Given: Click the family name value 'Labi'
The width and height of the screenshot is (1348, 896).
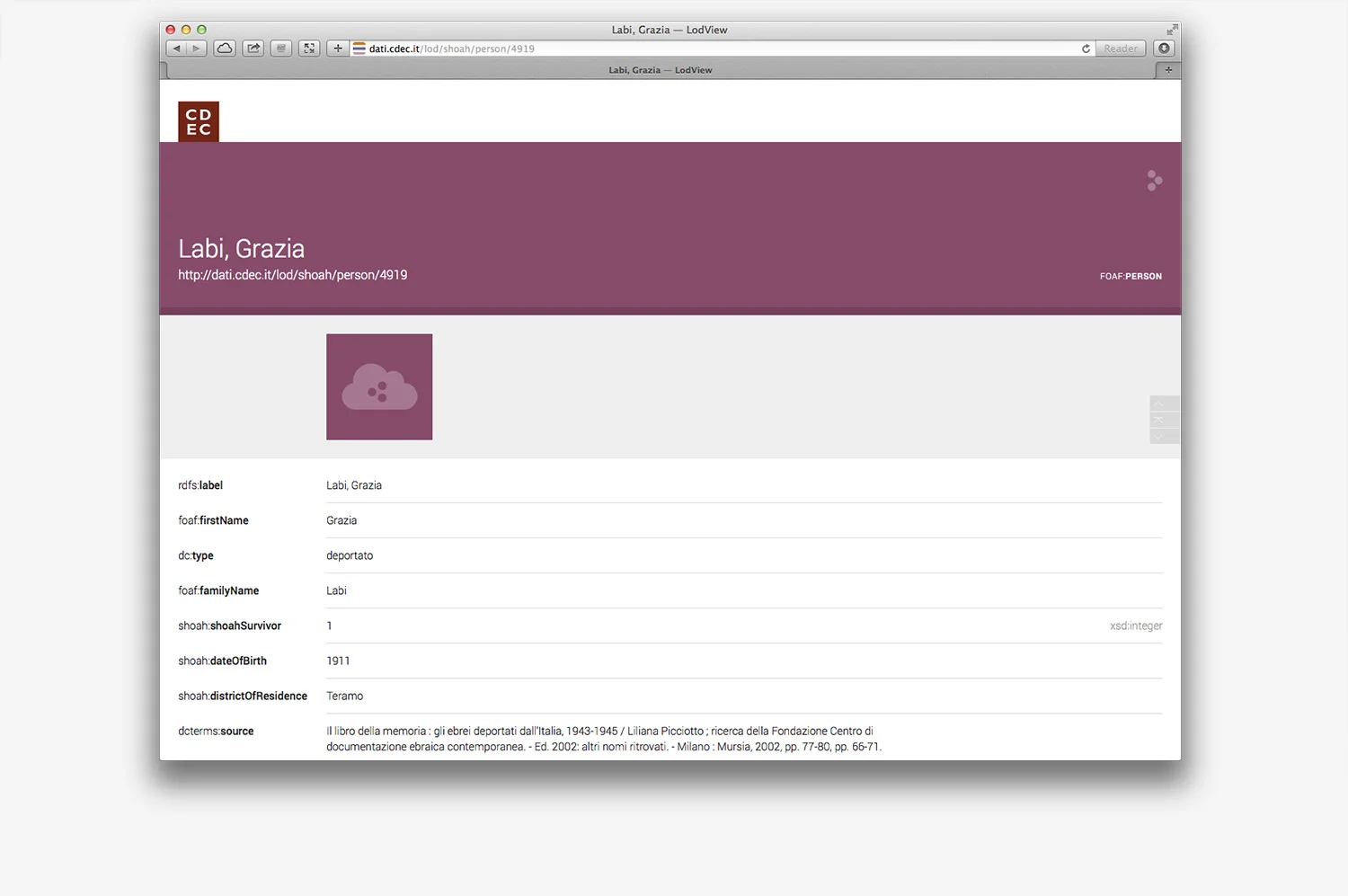Looking at the screenshot, I should point(336,590).
